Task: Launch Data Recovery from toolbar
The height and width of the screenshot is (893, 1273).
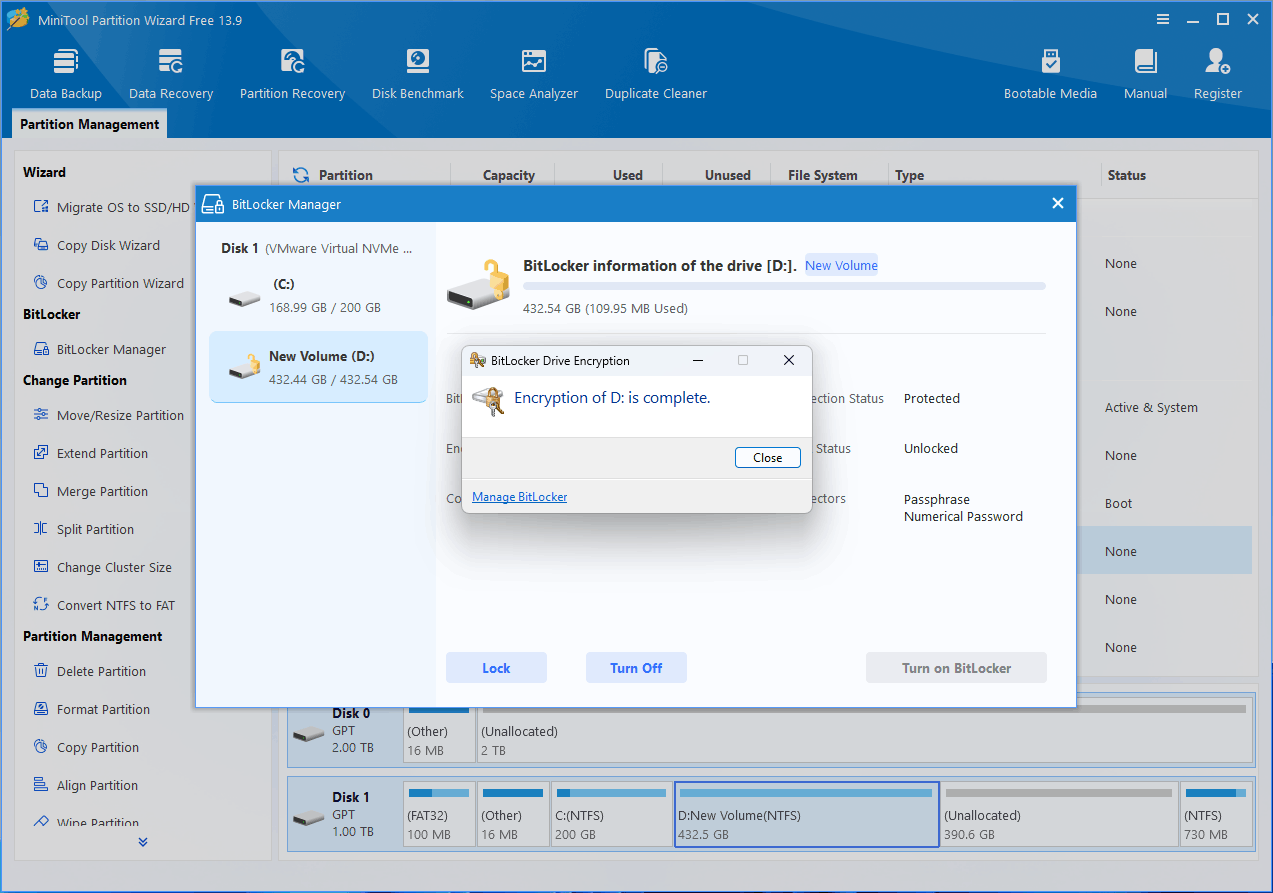Action: [x=171, y=74]
